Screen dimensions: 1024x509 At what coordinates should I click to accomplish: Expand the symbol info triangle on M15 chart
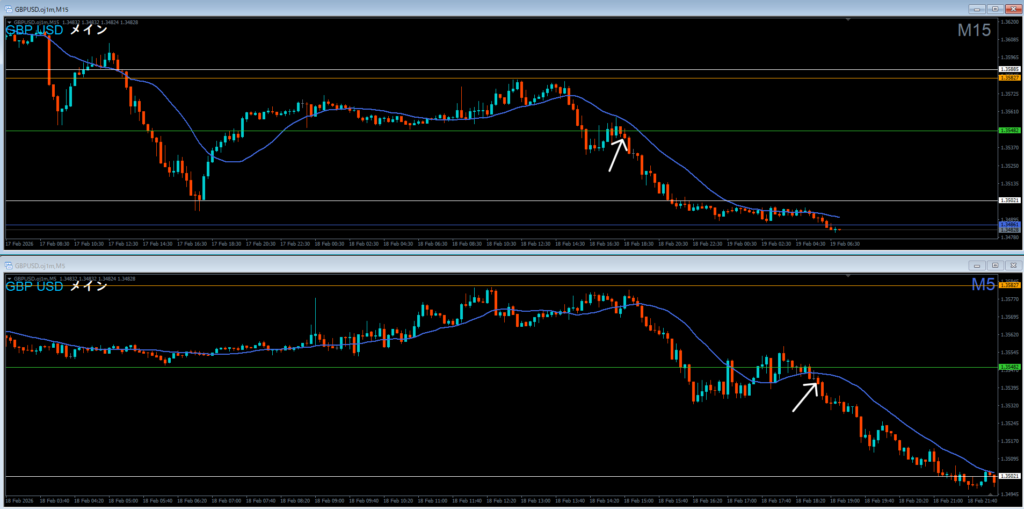click(8, 20)
